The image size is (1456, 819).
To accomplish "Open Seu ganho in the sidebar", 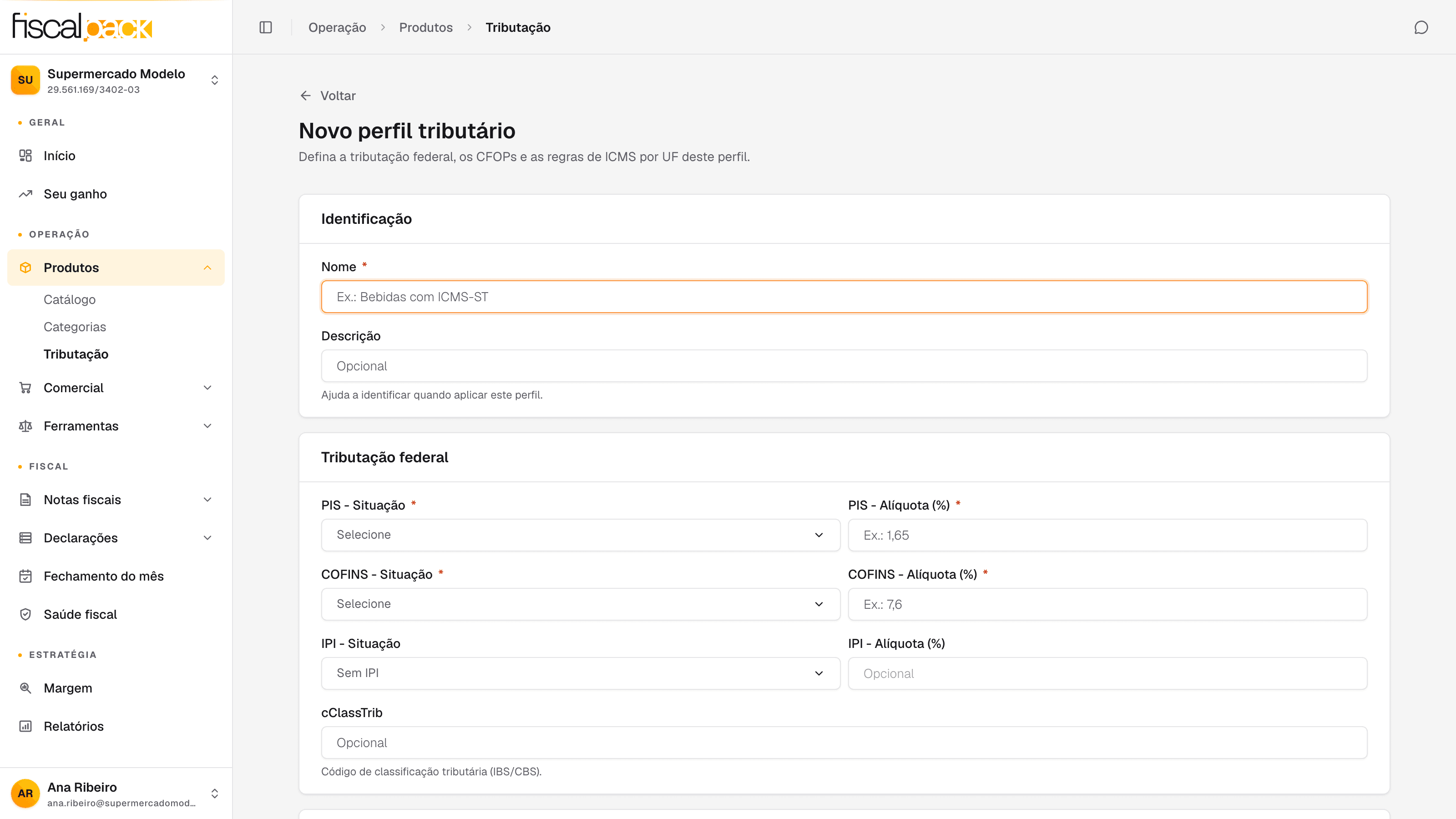I will [116, 194].
